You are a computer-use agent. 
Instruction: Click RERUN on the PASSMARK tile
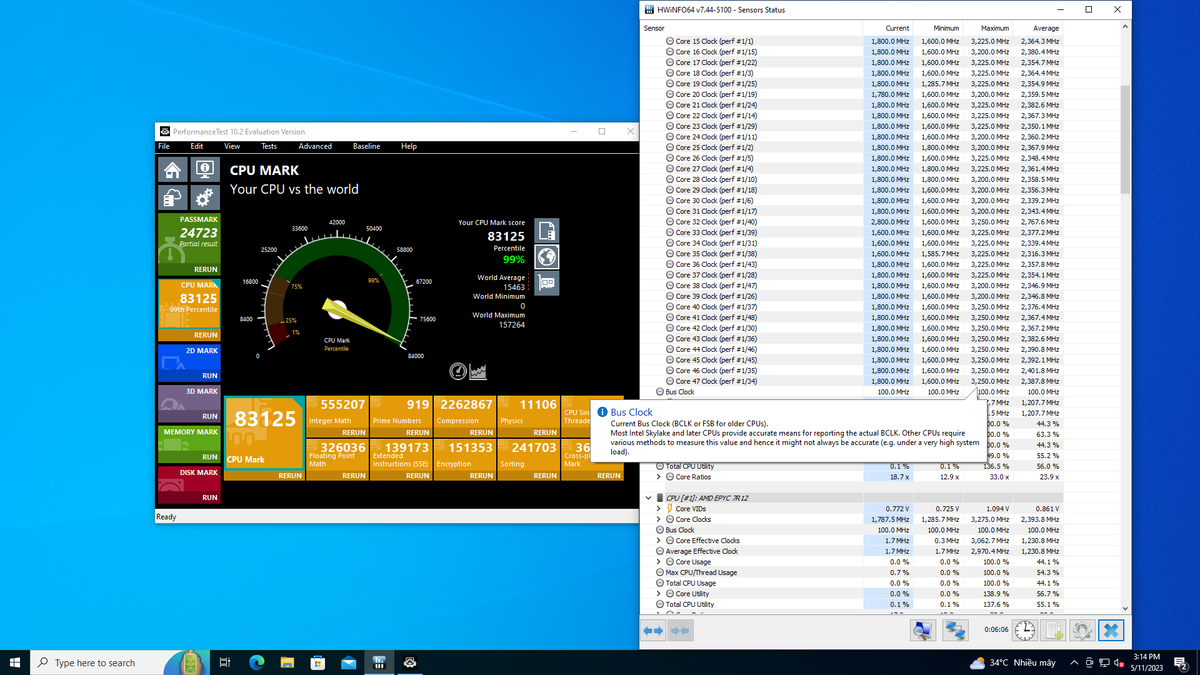coord(206,269)
